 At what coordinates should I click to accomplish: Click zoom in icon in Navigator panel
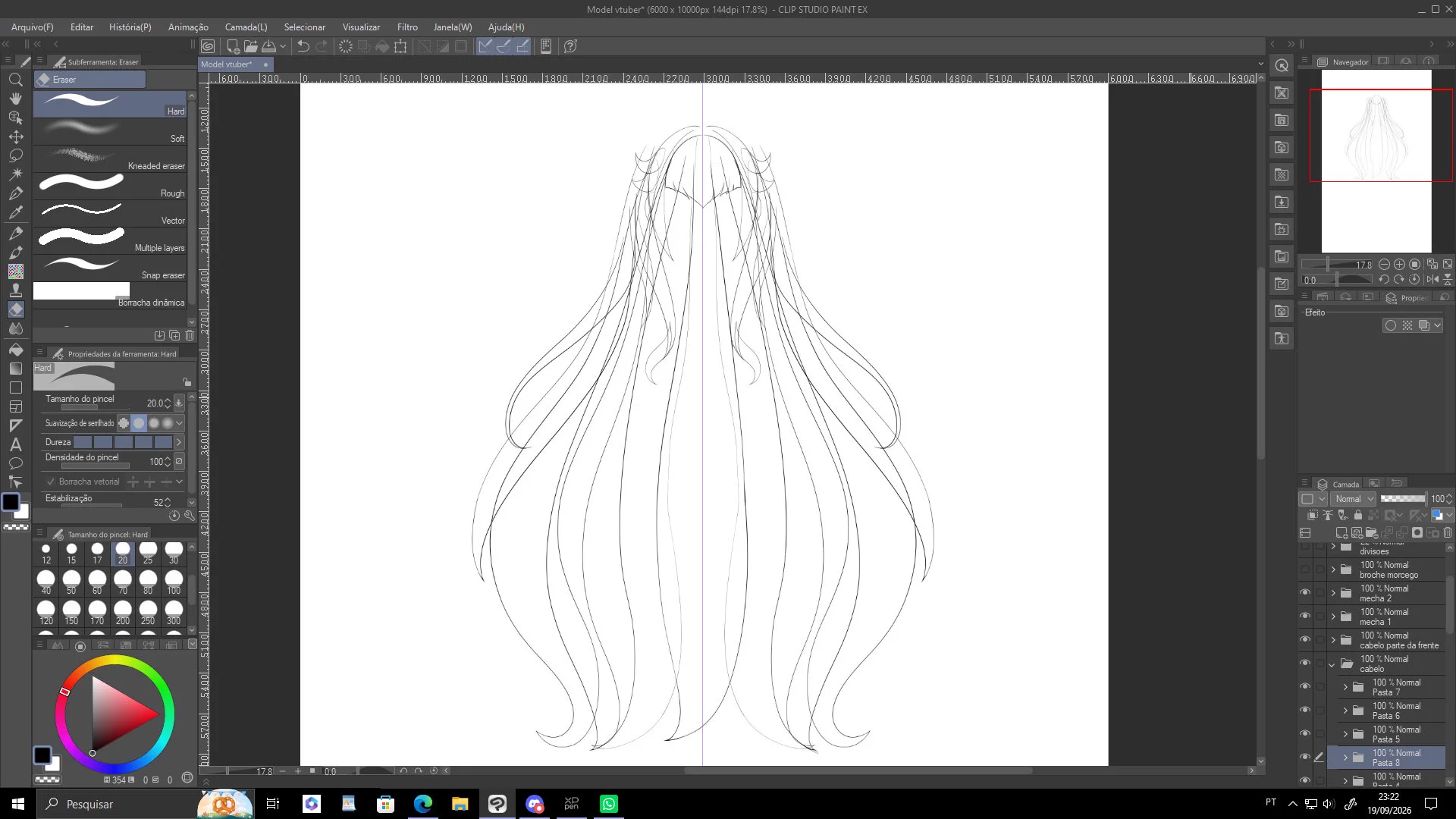tap(1399, 265)
